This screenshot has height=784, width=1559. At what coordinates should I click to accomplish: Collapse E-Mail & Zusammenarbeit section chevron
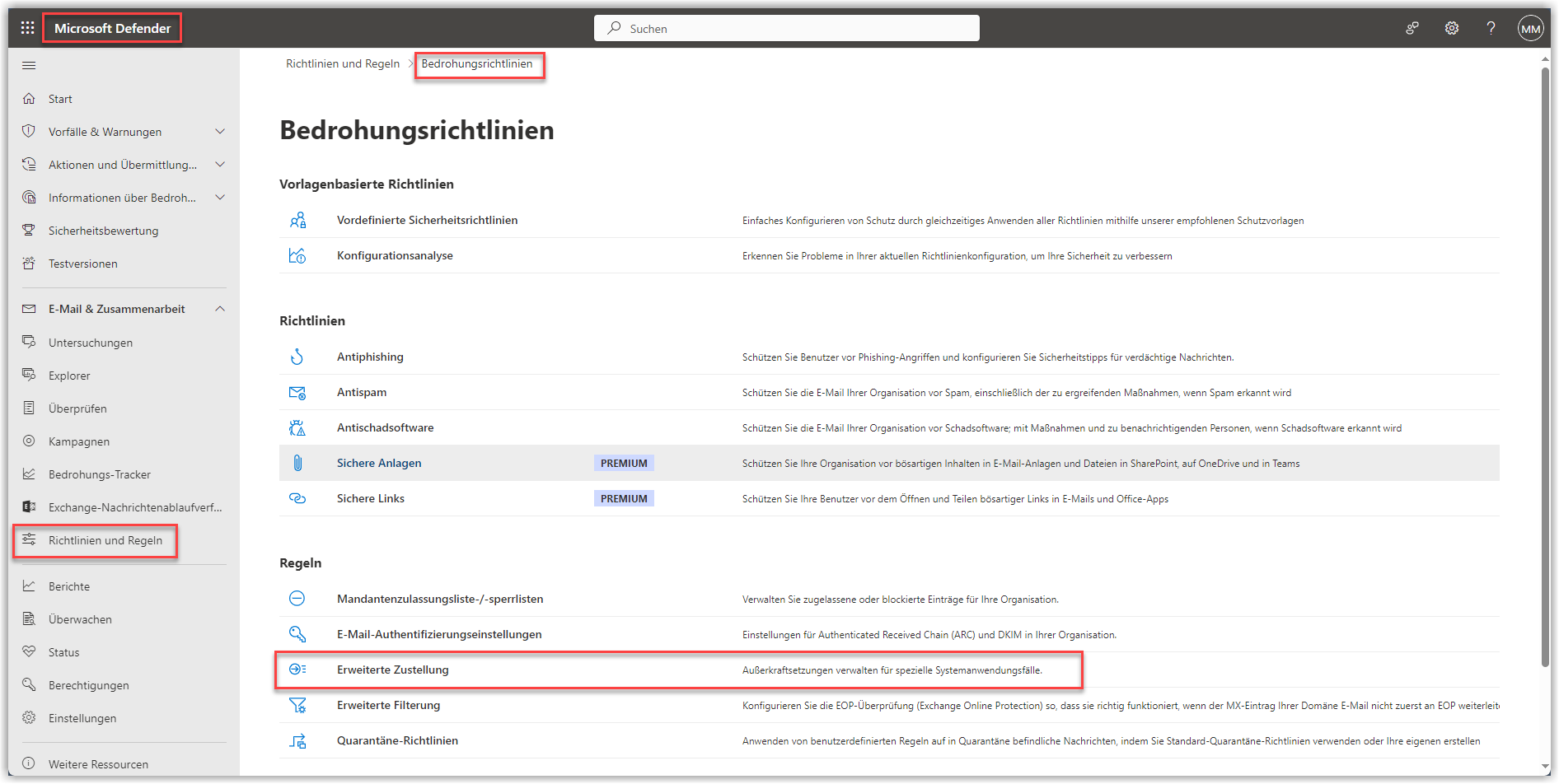[220, 309]
